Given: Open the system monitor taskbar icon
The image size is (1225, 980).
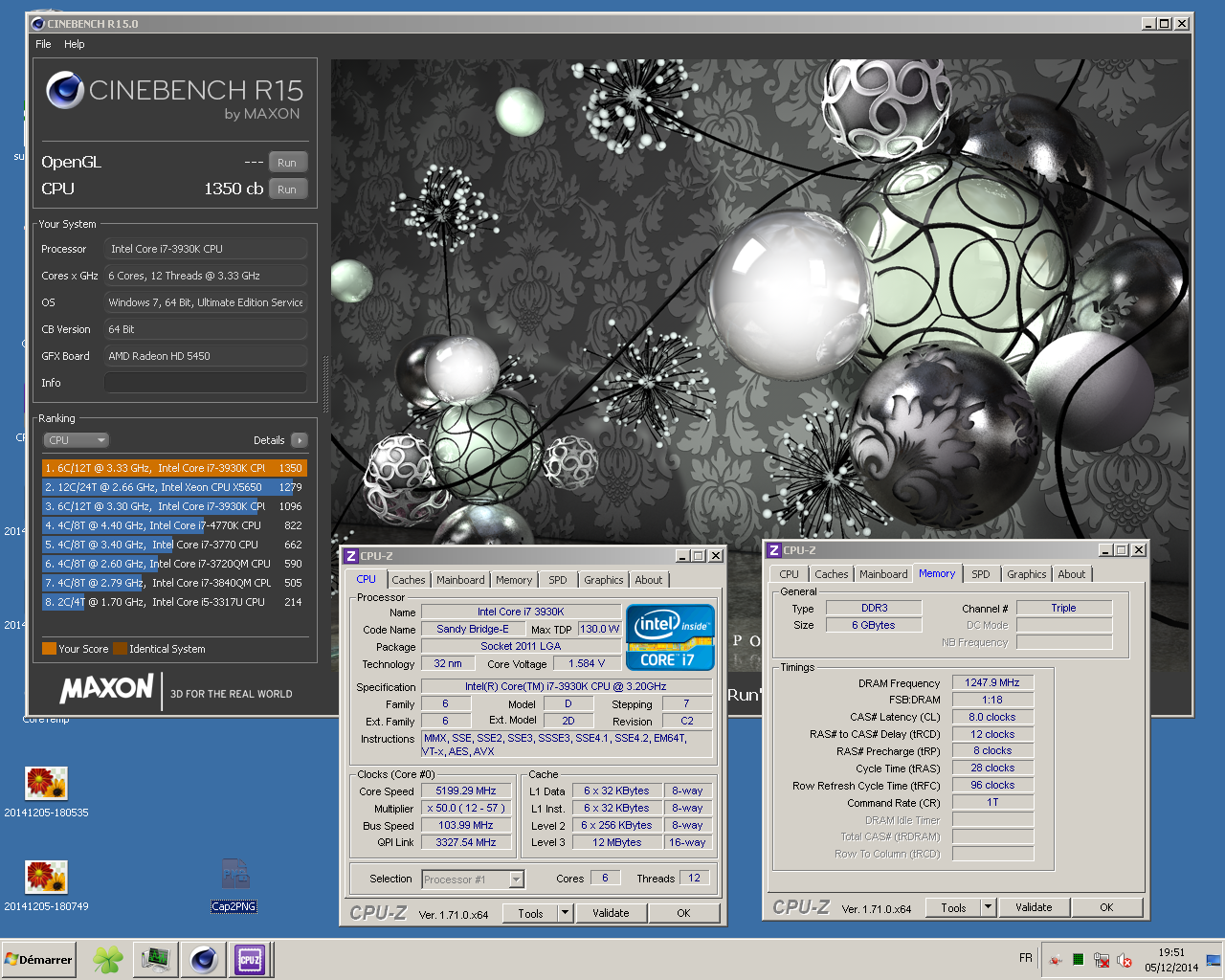Looking at the screenshot, I should coord(155,960).
